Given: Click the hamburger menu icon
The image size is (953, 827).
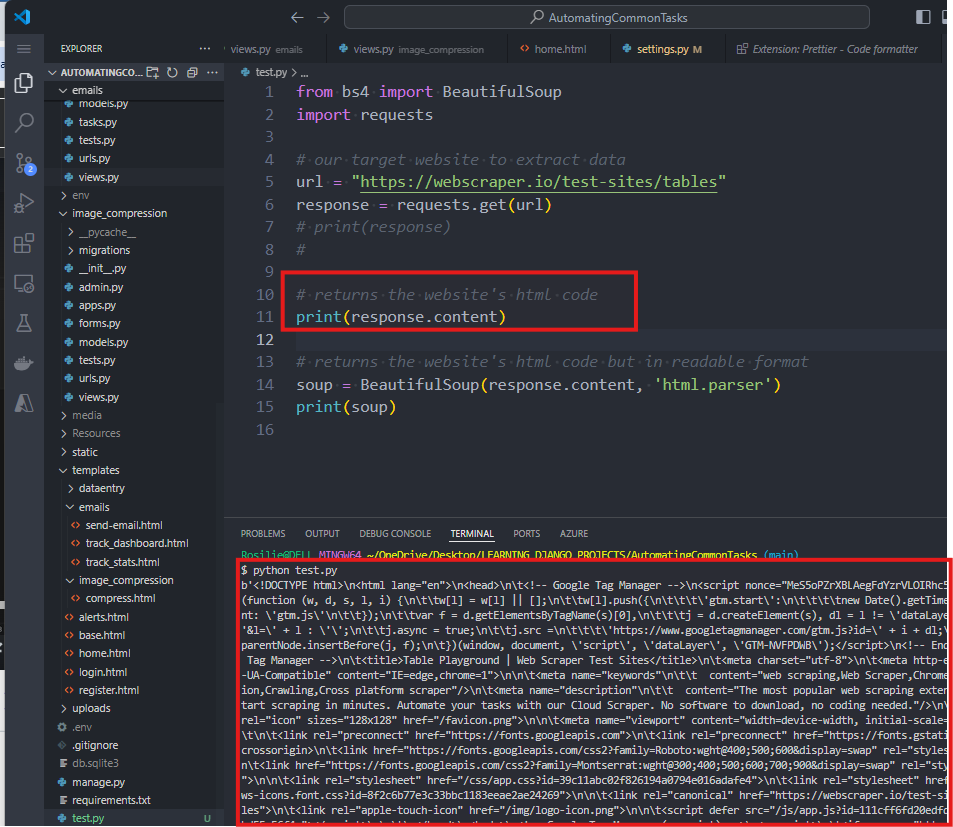Looking at the screenshot, I should click(24, 49).
